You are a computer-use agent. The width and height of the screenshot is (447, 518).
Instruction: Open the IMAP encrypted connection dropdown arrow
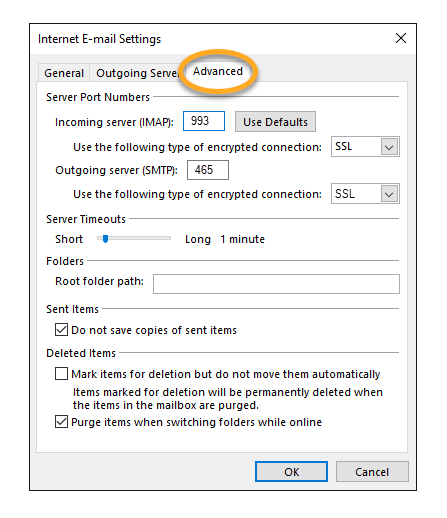[389, 147]
